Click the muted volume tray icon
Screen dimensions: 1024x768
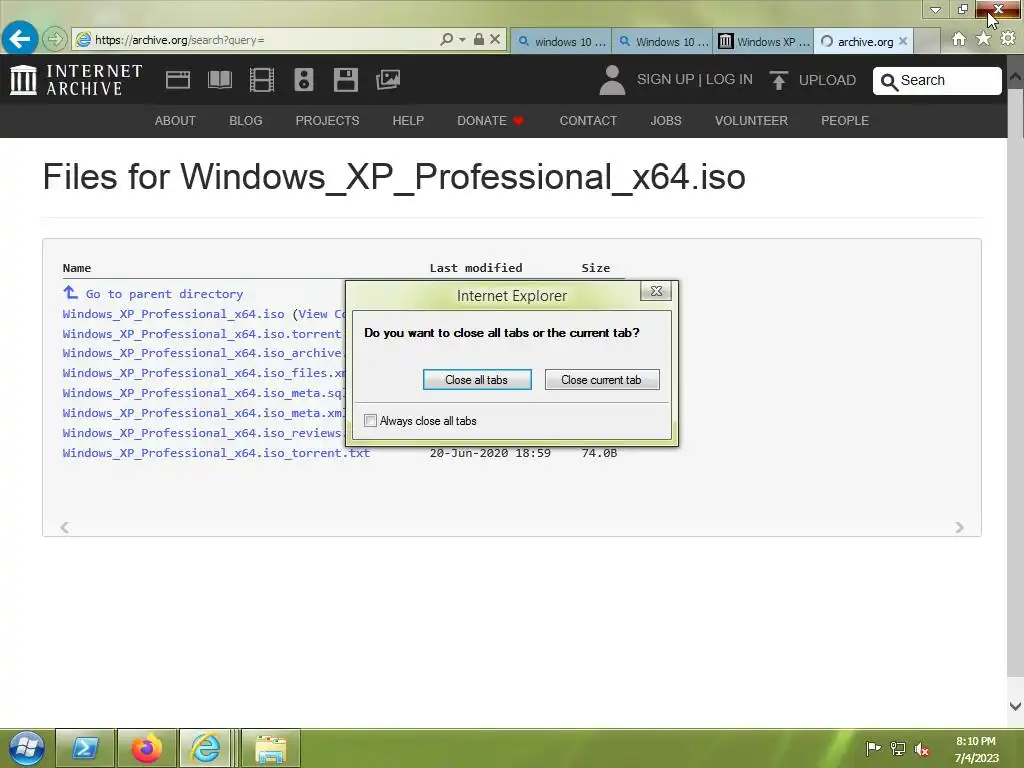coord(921,749)
